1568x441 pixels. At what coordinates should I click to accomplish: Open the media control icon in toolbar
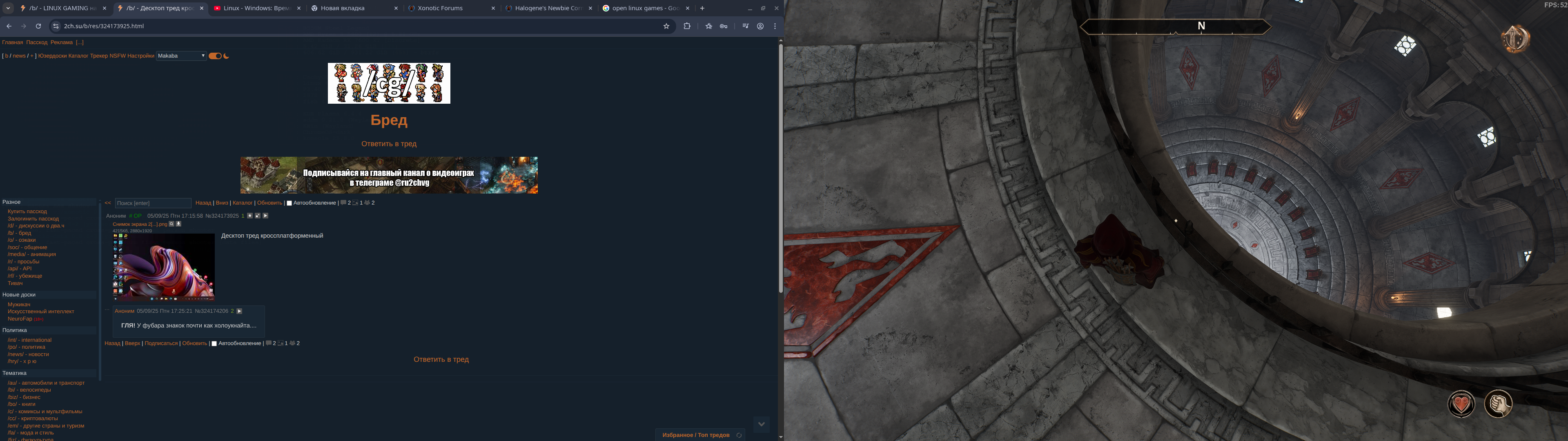pyautogui.click(x=746, y=26)
